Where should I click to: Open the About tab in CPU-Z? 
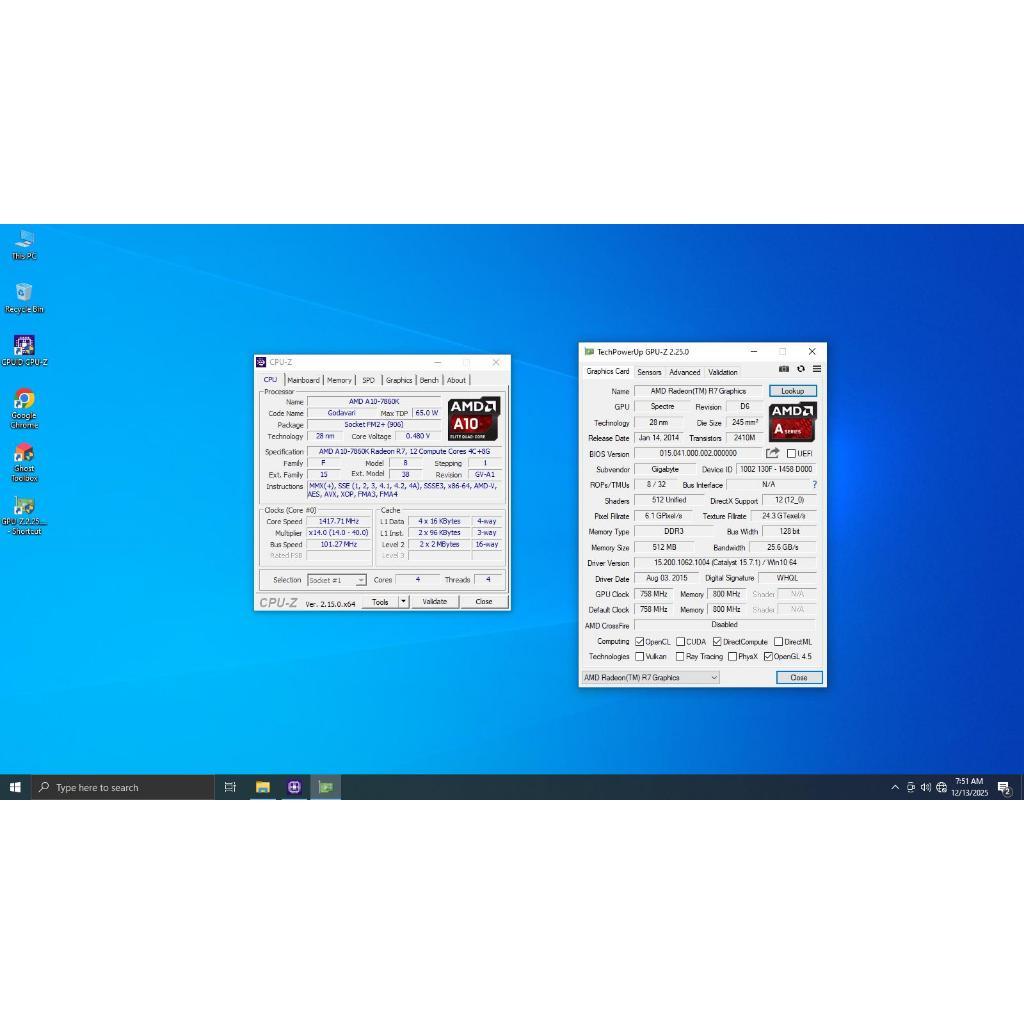(456, 380)
